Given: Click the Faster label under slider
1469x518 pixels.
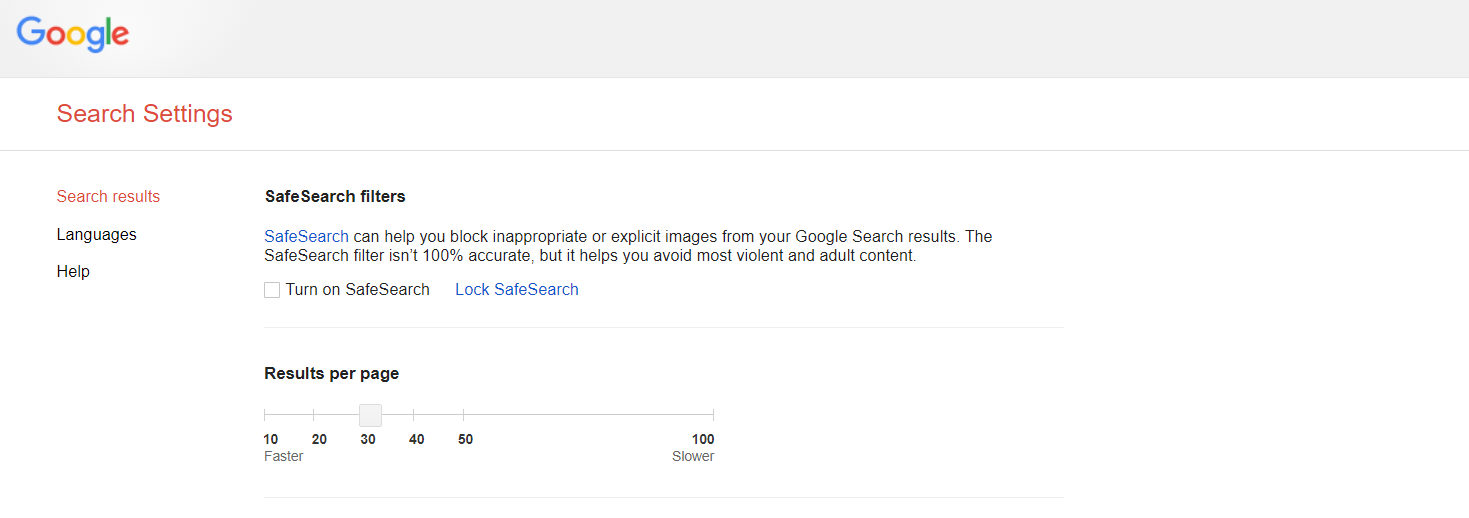Looking at the screenshot, I should click(x=284, y=457).
